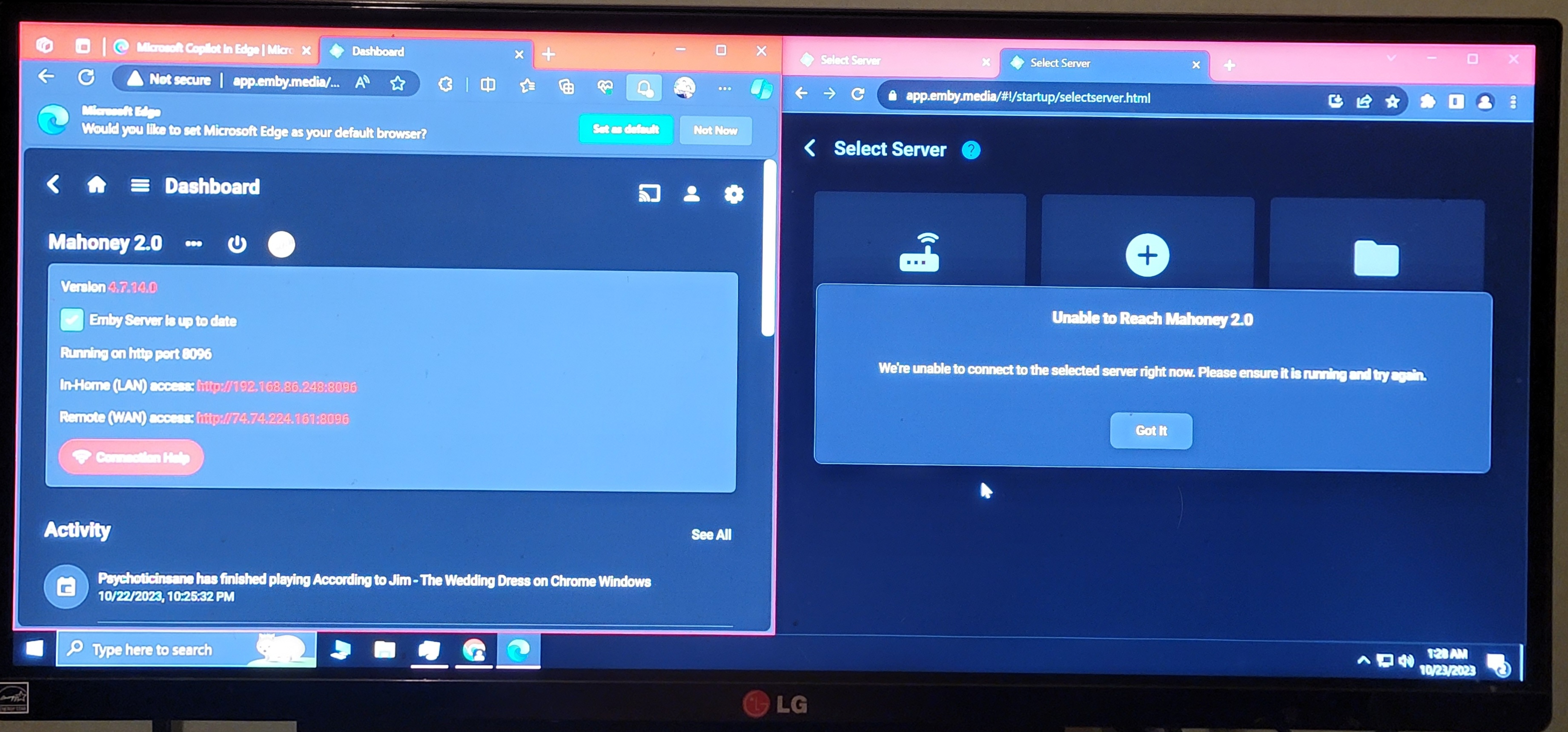Open Edge settings and more ellipsis menu
The height and width of the screenshot is (732, 1568).
click(x=724, y=88)
